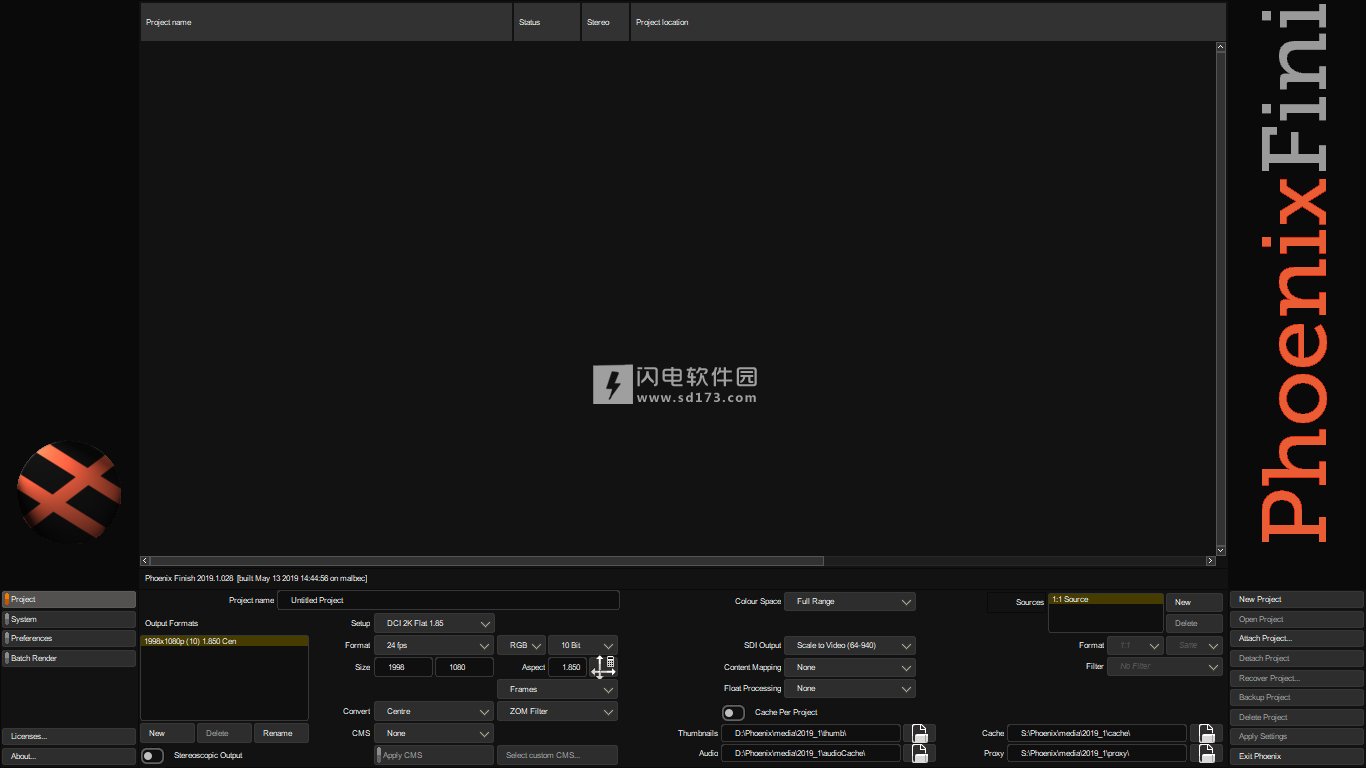Click the Size height field showing 1080
Image resolution: width=1366 pixels, height=768 pixels.
point(464,667)
